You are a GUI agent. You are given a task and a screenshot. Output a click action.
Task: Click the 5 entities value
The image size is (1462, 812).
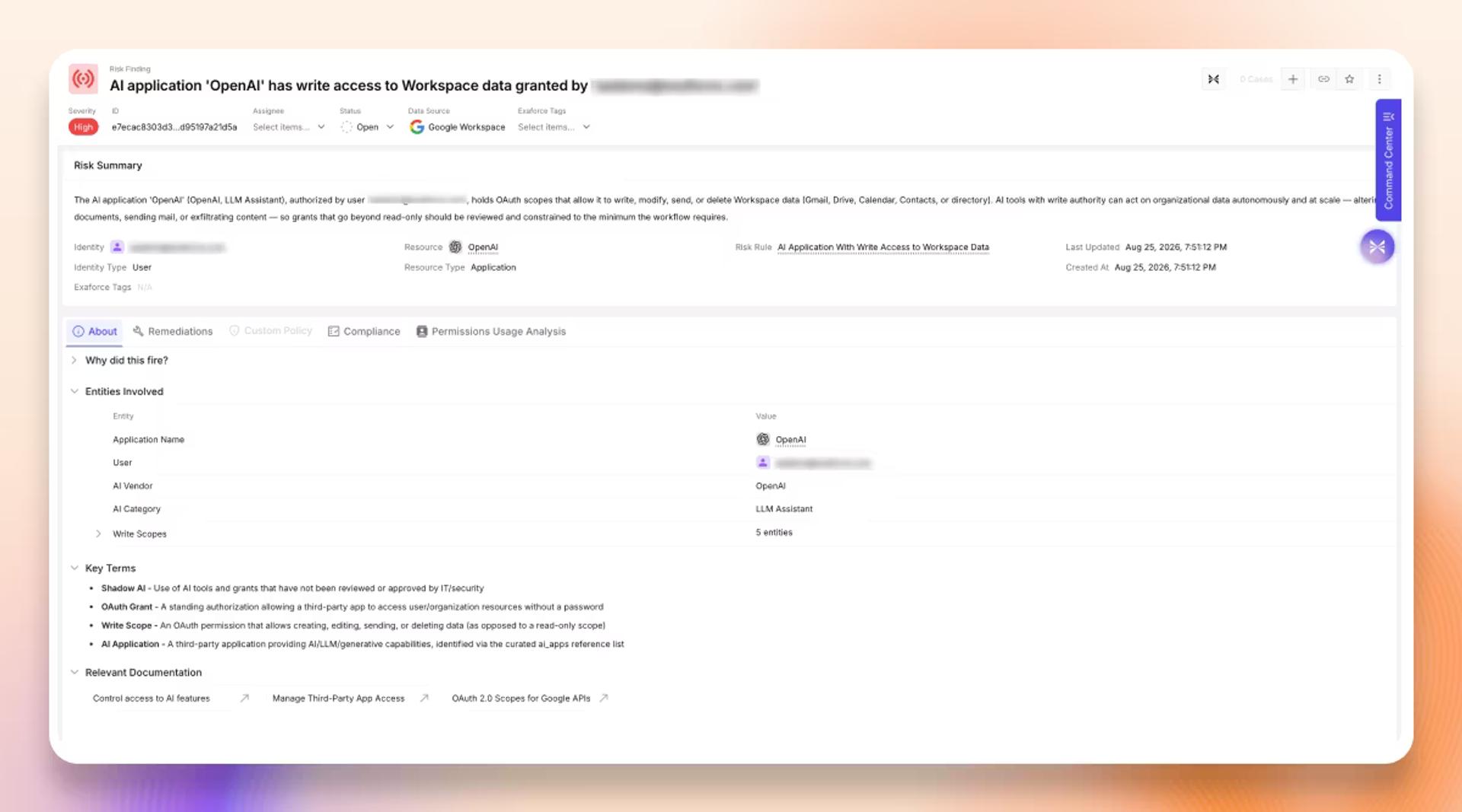coord(774,532)
